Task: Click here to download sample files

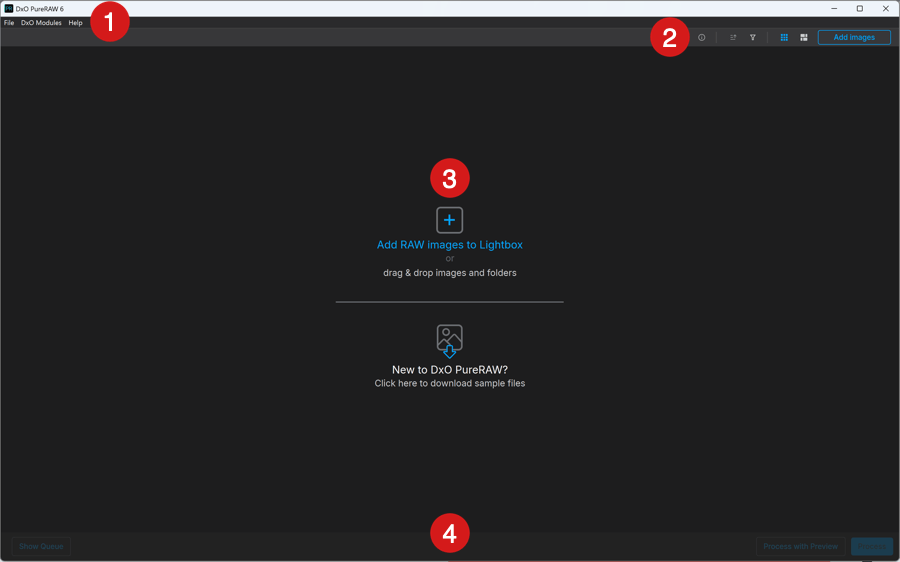Action: (449, 383)
